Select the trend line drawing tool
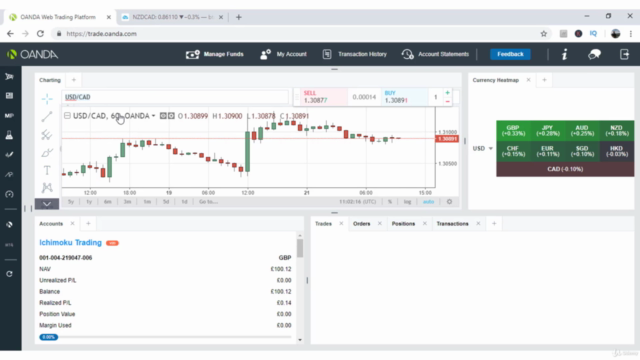 [47, 116]
